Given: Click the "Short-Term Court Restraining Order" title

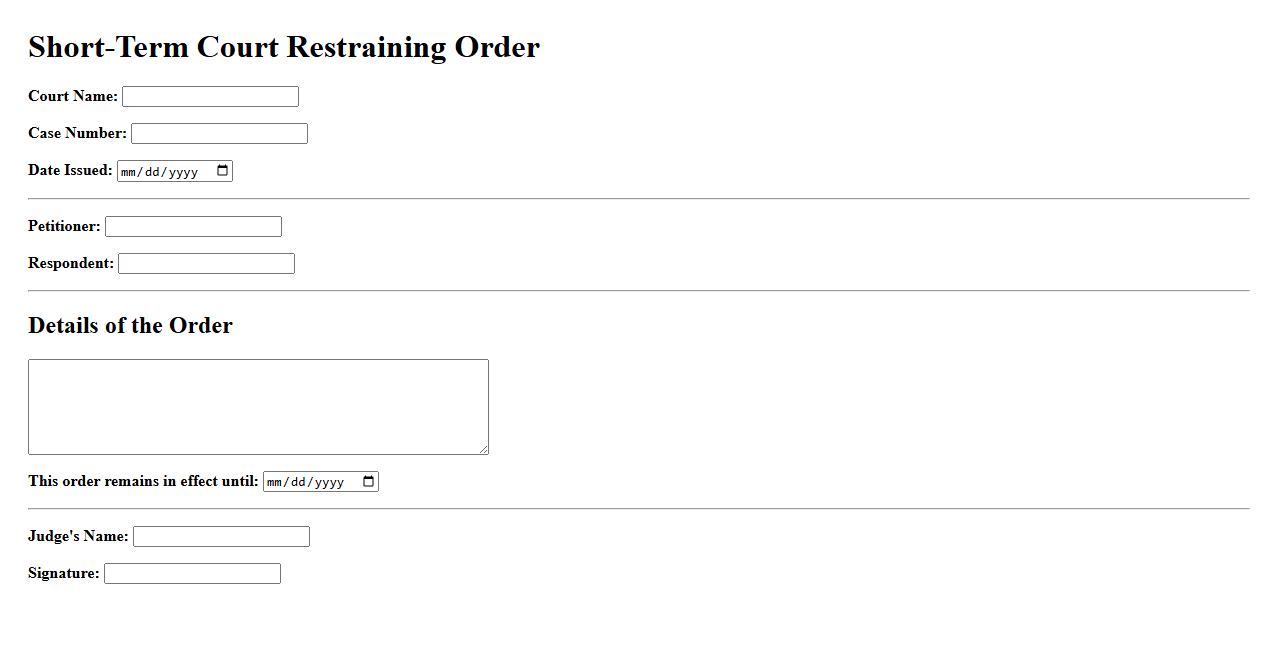Looking at the screenshot, I should tap(284, 47).
